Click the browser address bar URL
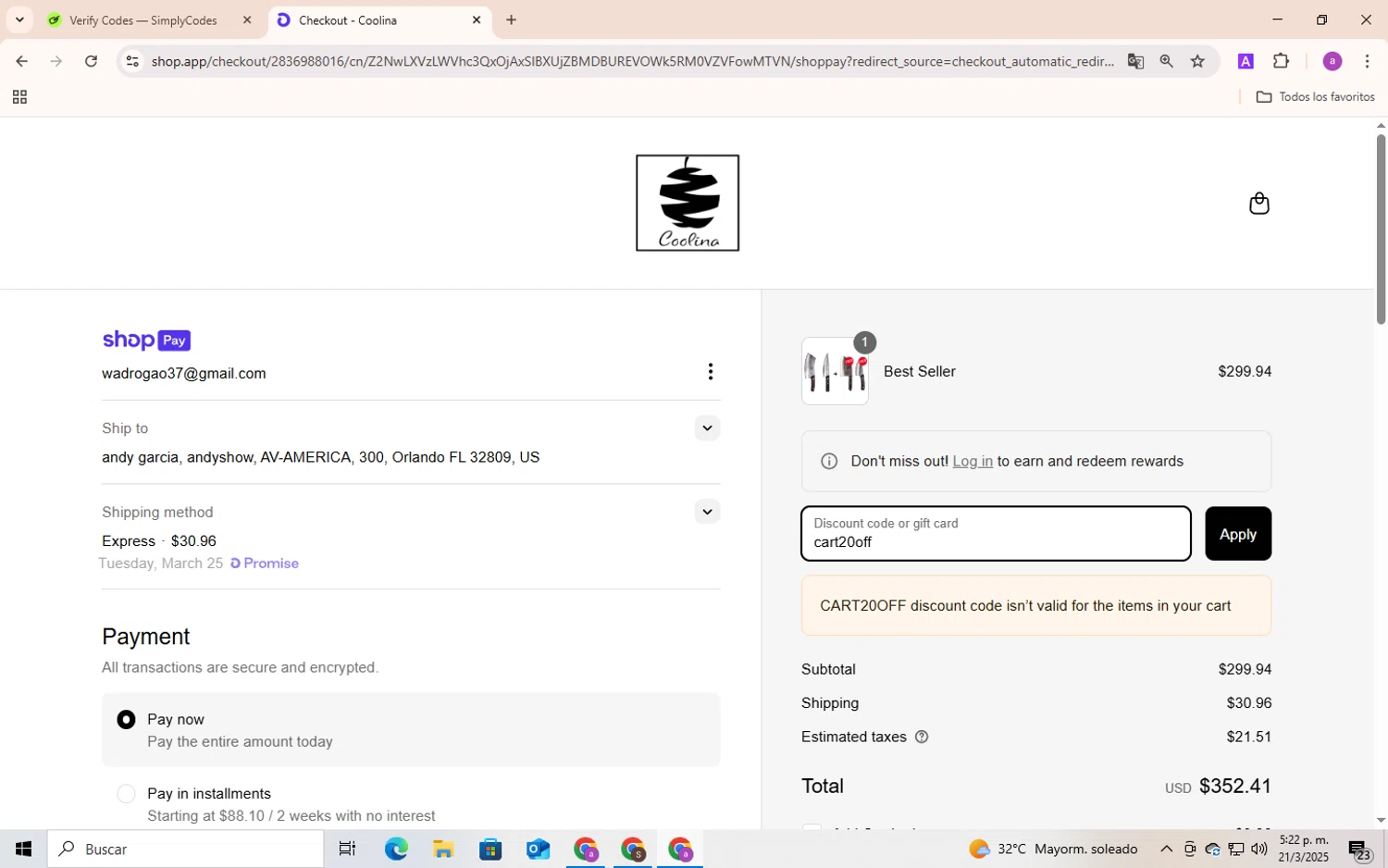The image size is (1388, 868). point(633,61)
